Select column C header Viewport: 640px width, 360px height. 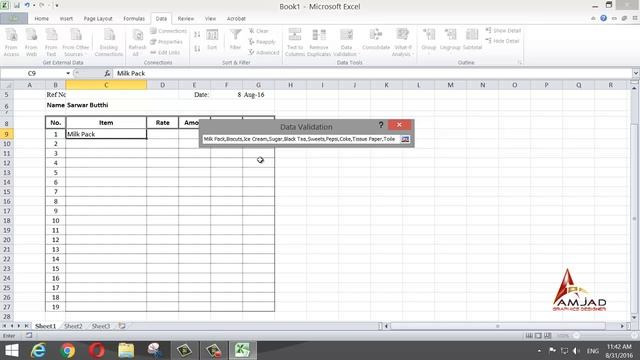(106, 85)
